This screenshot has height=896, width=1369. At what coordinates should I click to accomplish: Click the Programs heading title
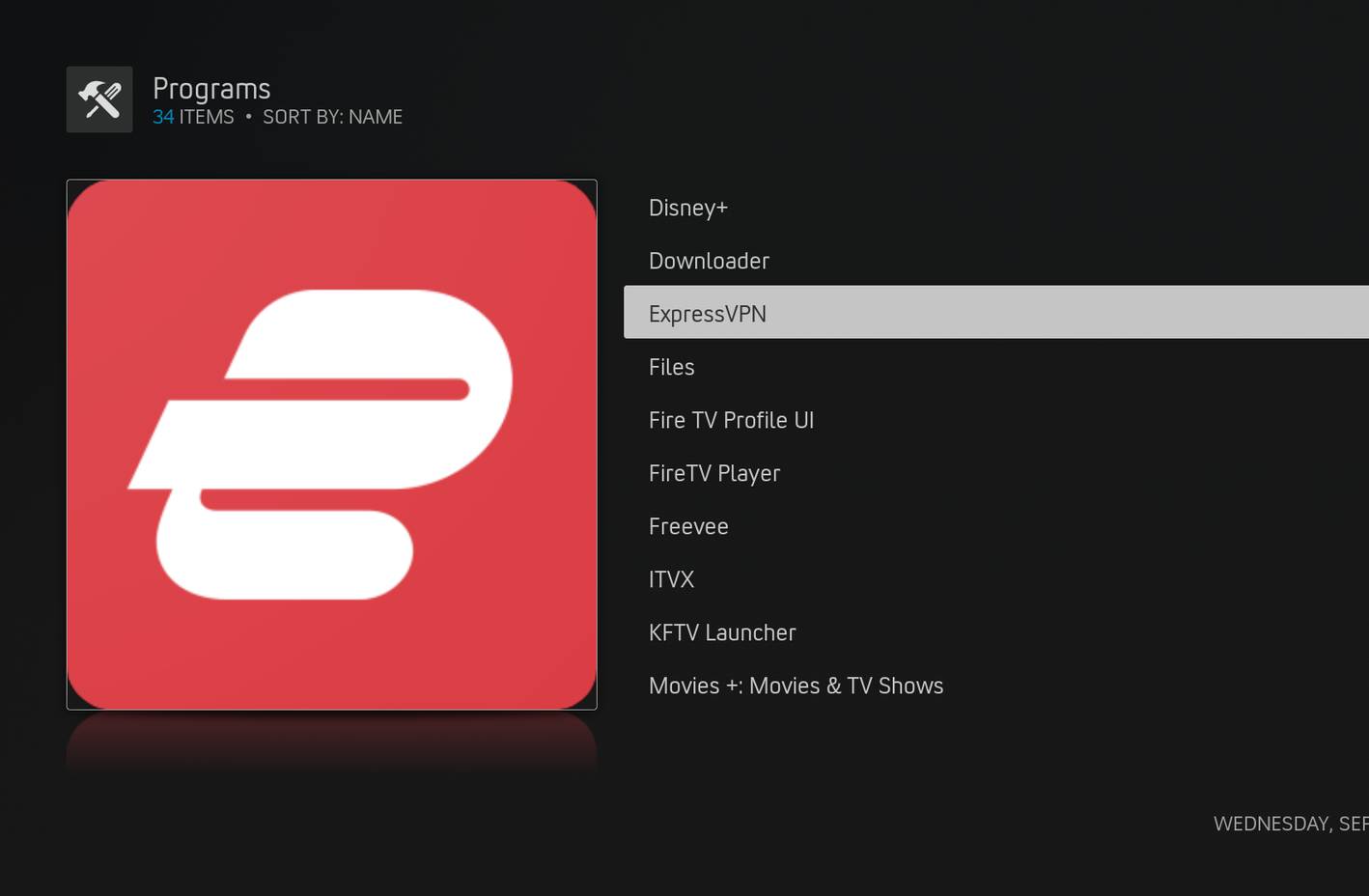coord(210,88)
